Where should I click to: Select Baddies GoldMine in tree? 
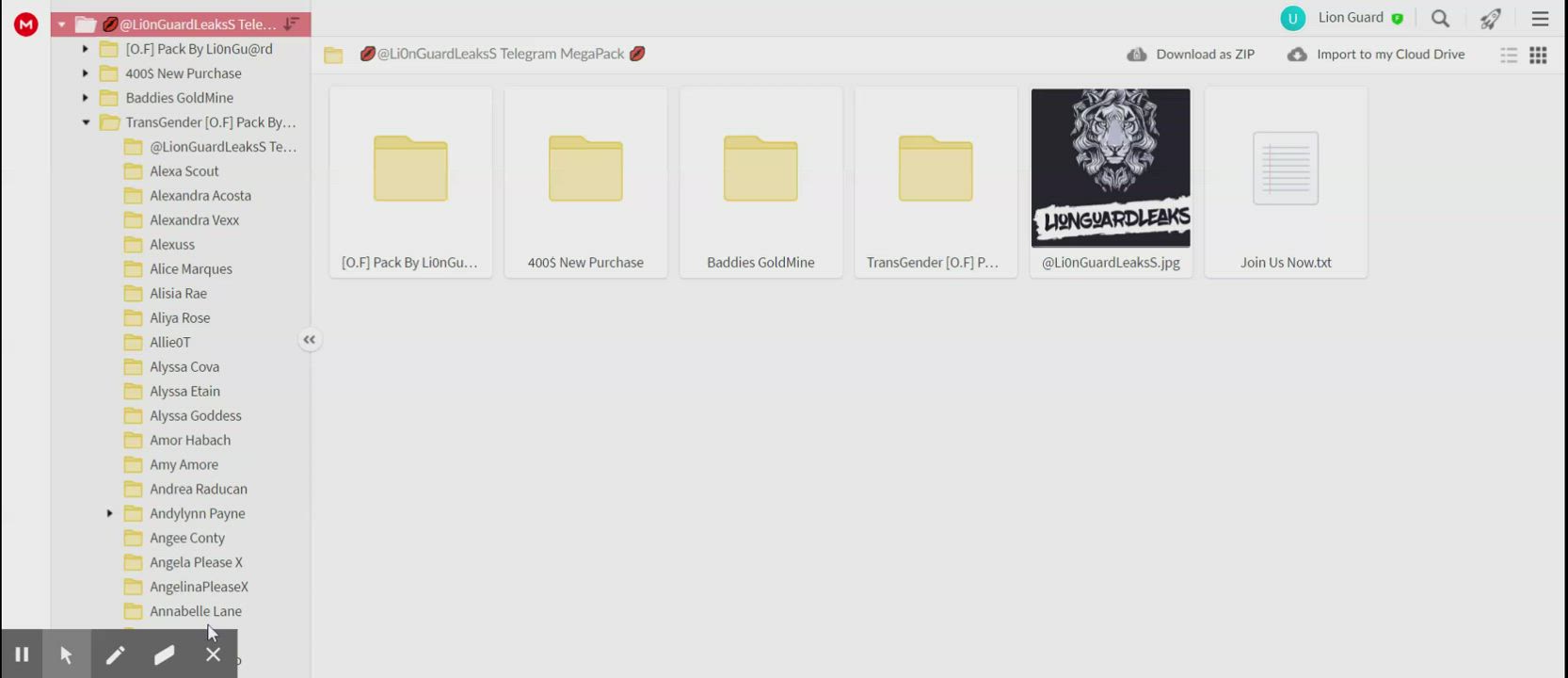(x=179, y=98)
